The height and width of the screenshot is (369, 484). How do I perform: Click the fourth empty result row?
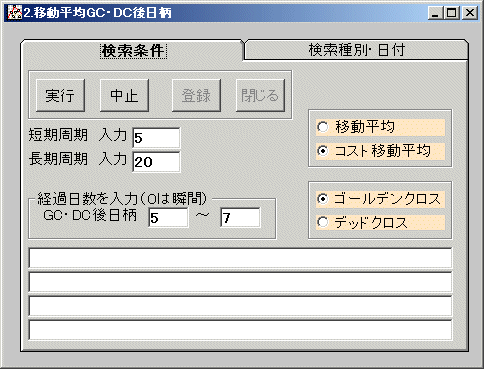(x=240, y=330)
